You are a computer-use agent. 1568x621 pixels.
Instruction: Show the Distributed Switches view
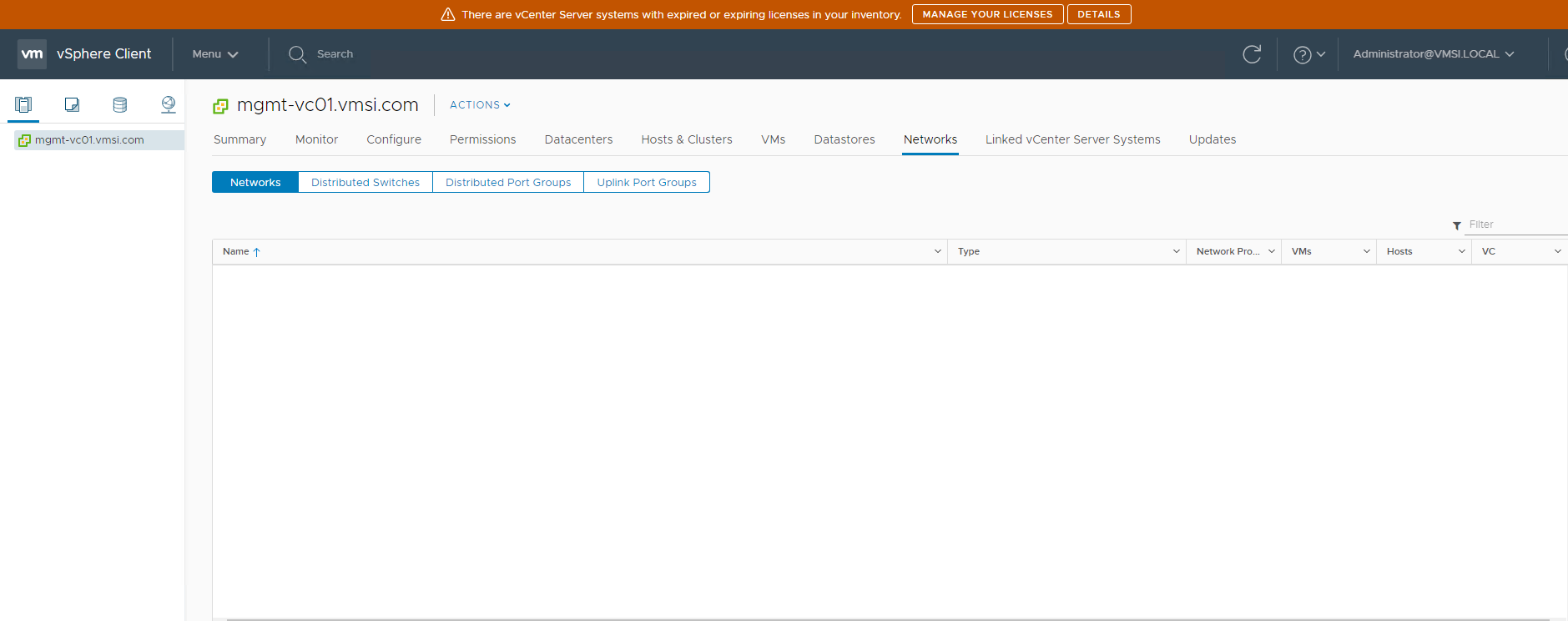click(365, 182)
